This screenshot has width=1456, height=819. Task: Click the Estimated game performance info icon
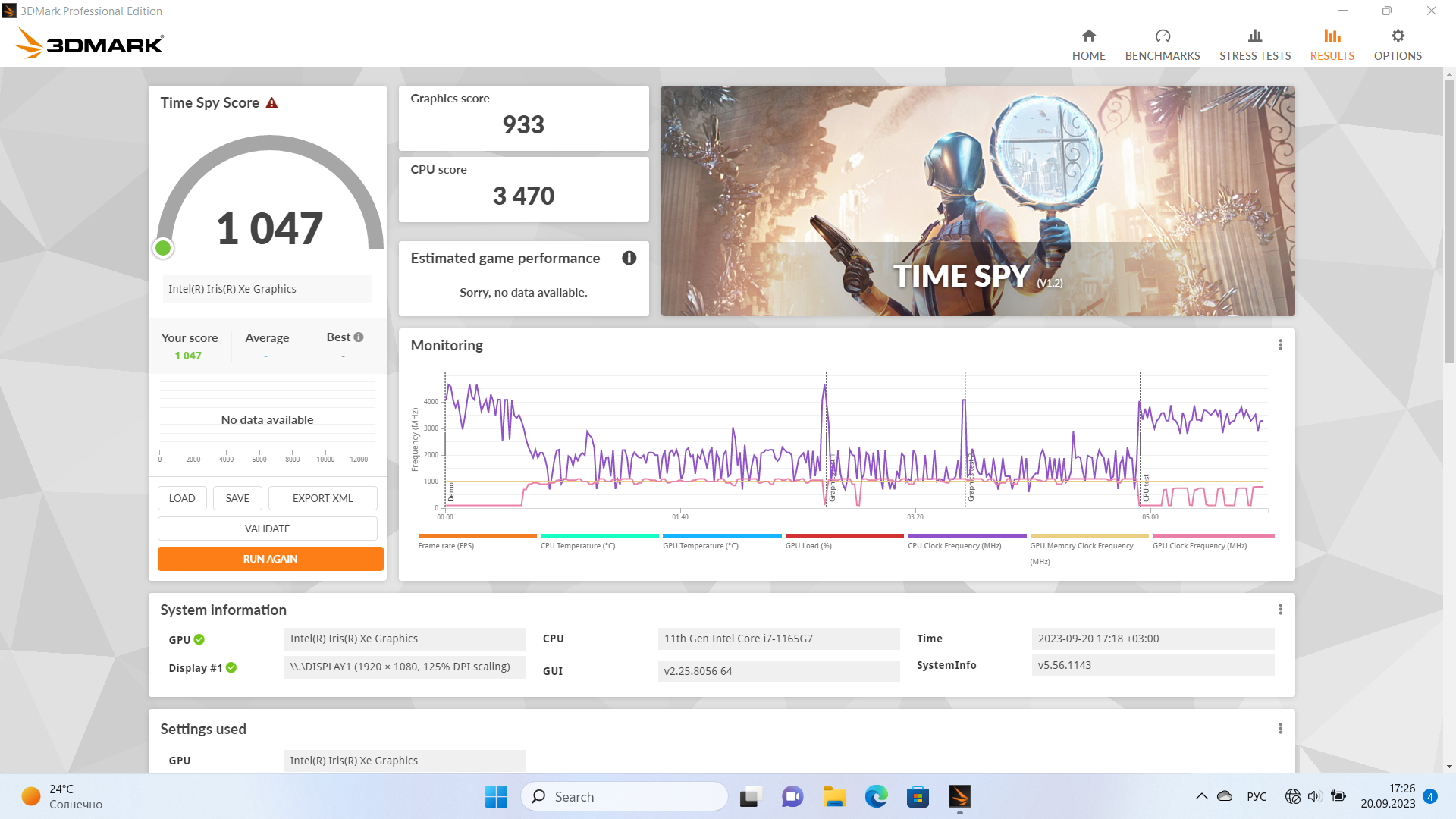629,259
